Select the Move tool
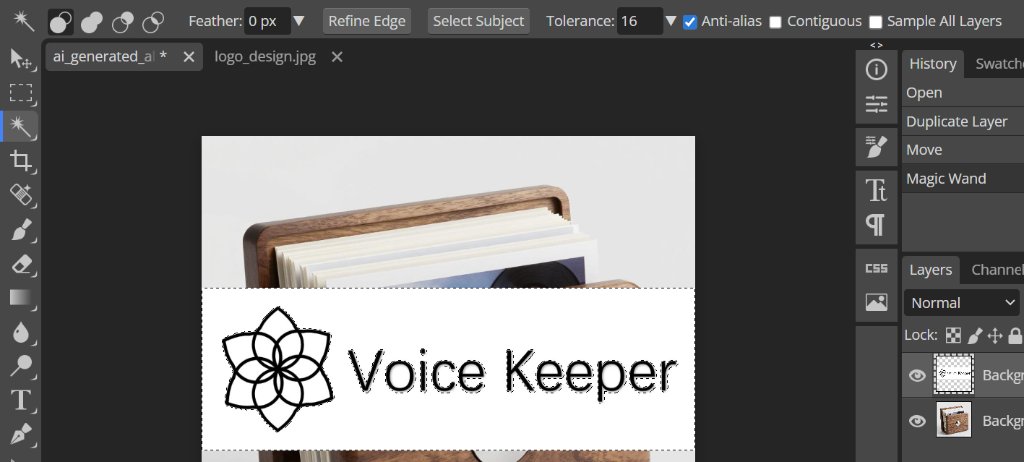The height and width of the screenshot is (462, 1024). tap(21, 58)
